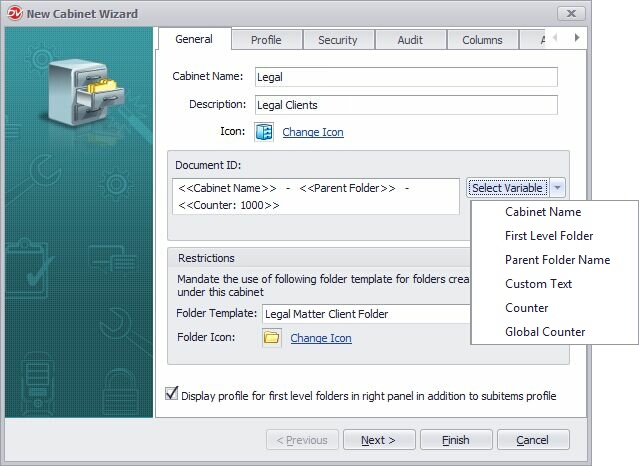Click the app logo in title bar
The height and width of the screenshot is (466, 639).
click(14, 13)
